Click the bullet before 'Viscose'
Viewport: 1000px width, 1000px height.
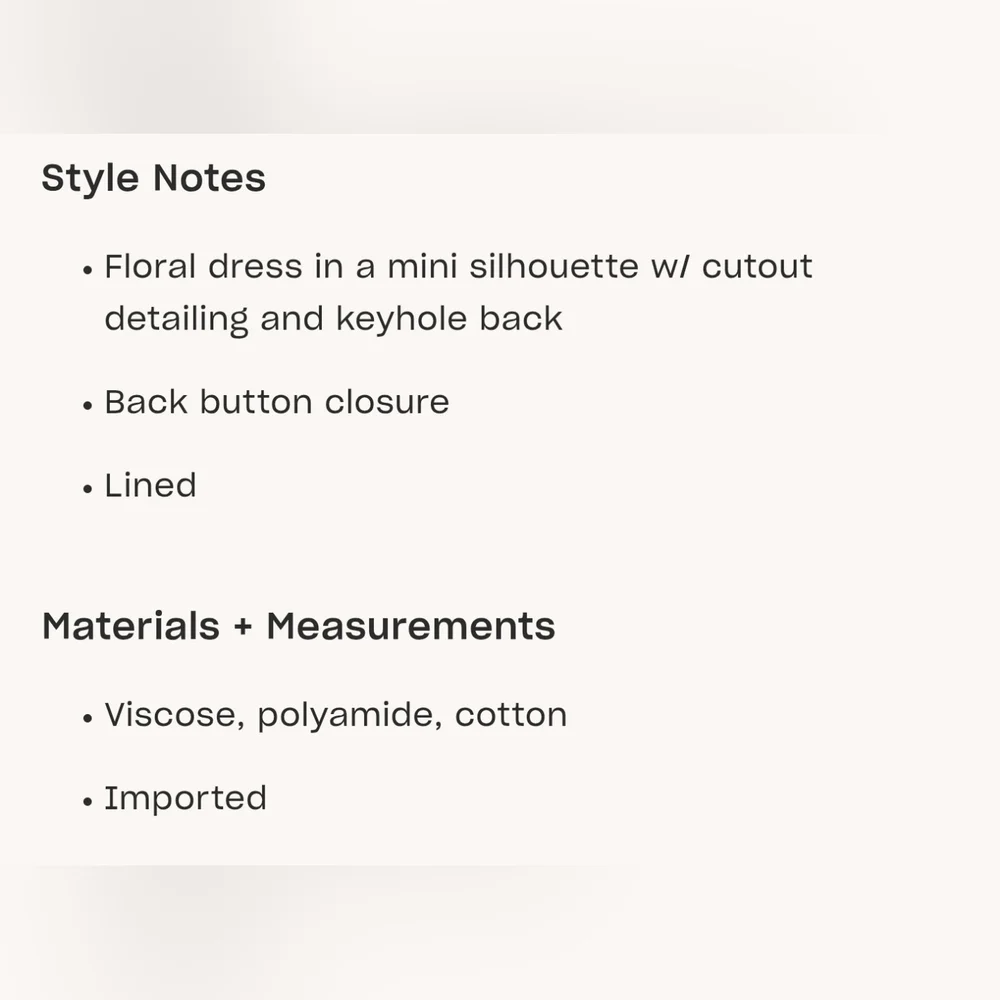pyautogui.click(x=88, y=719)
